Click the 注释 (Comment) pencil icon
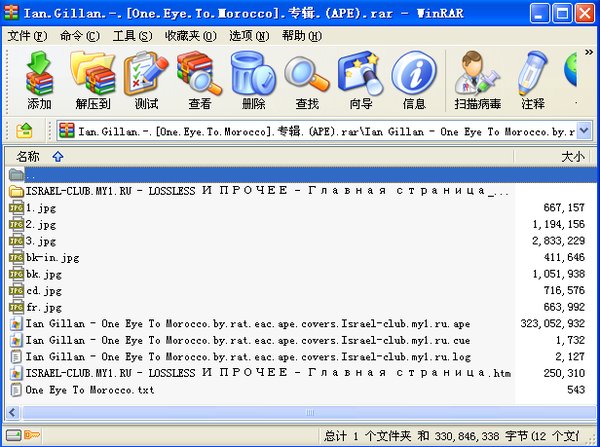600x447 pixels. click(x=533, y=80)
